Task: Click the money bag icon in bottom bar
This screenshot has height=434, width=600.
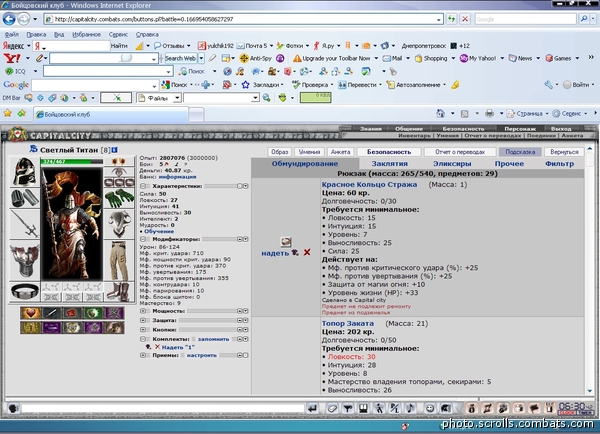Action: tap(472, 408)
